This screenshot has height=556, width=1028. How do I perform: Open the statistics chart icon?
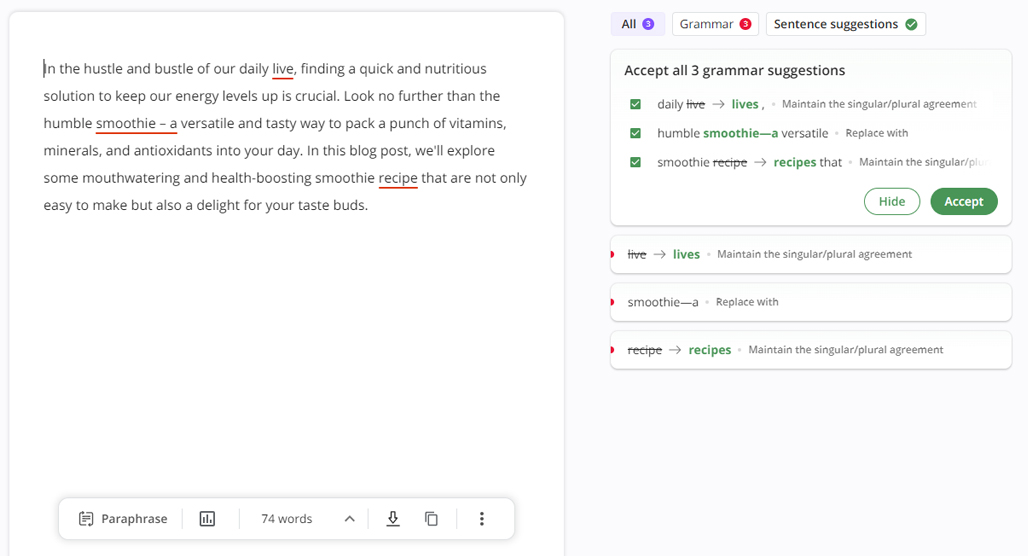pos(207,519)
